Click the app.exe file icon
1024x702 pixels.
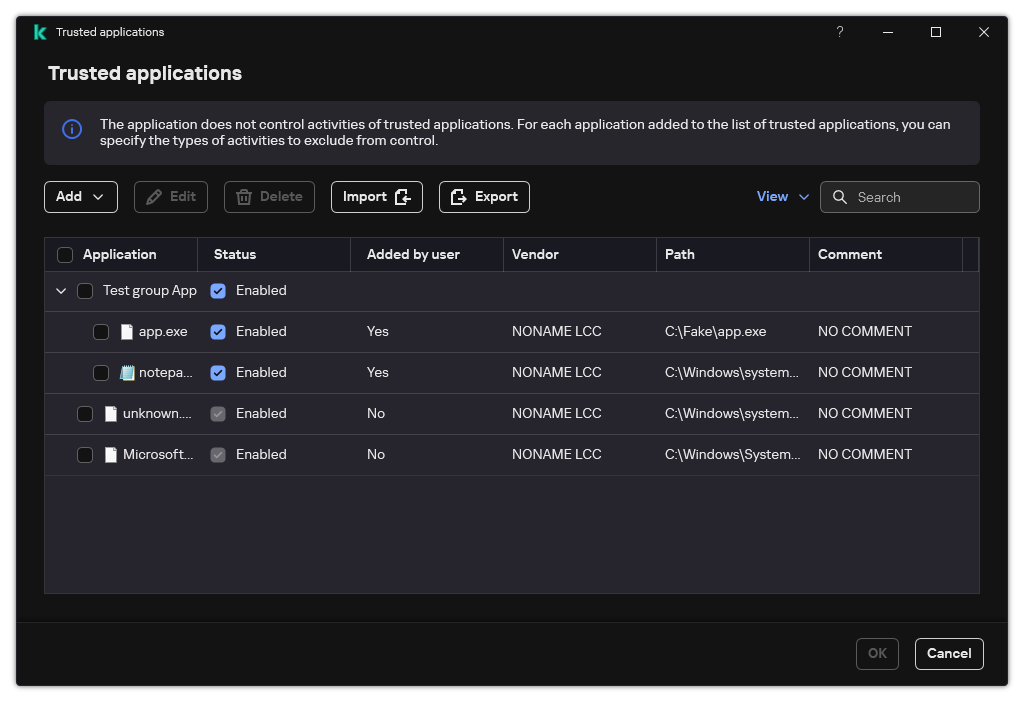pyautogui.click(x=127, y=332)
